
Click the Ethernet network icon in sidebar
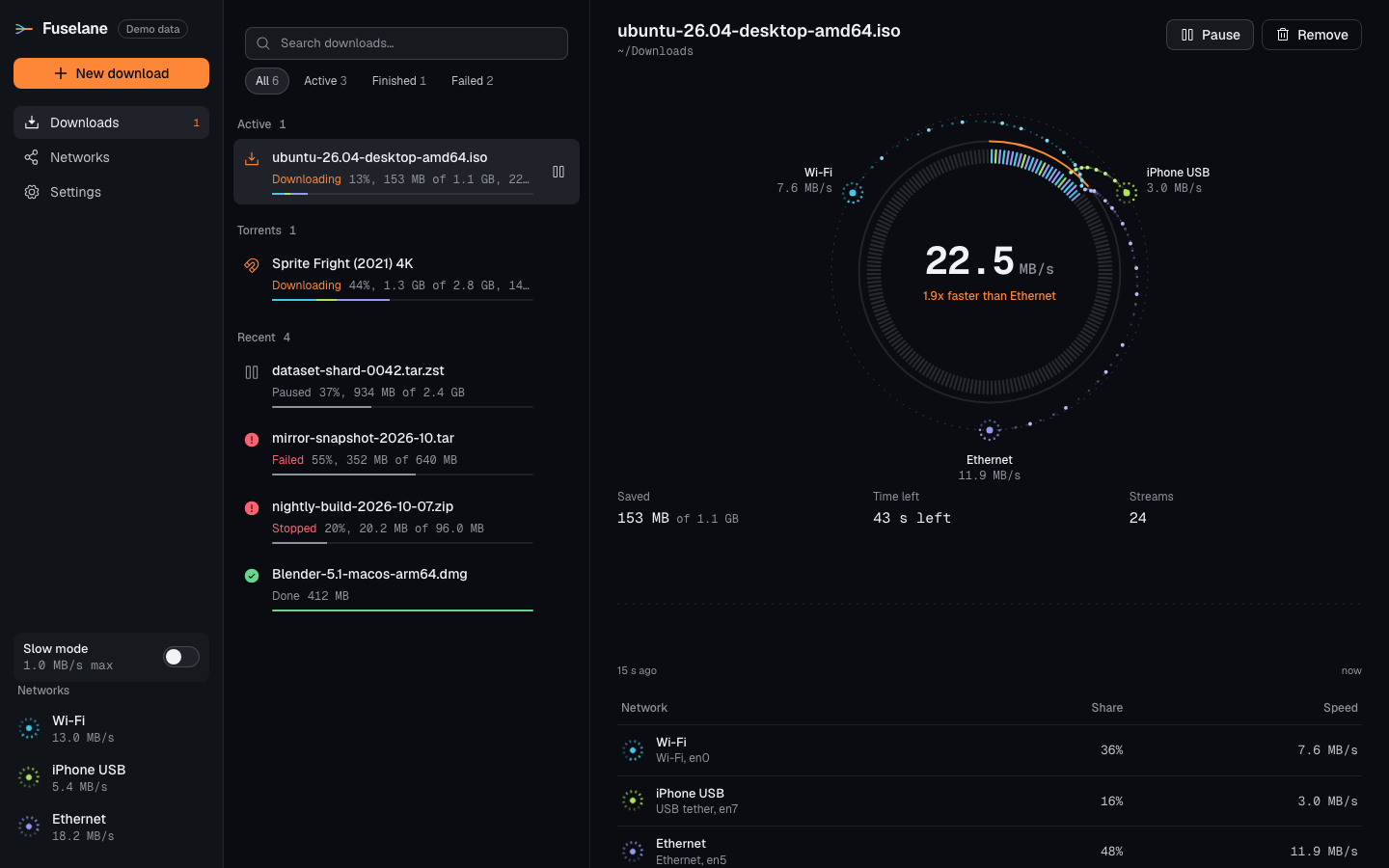[x=29, y=827]
